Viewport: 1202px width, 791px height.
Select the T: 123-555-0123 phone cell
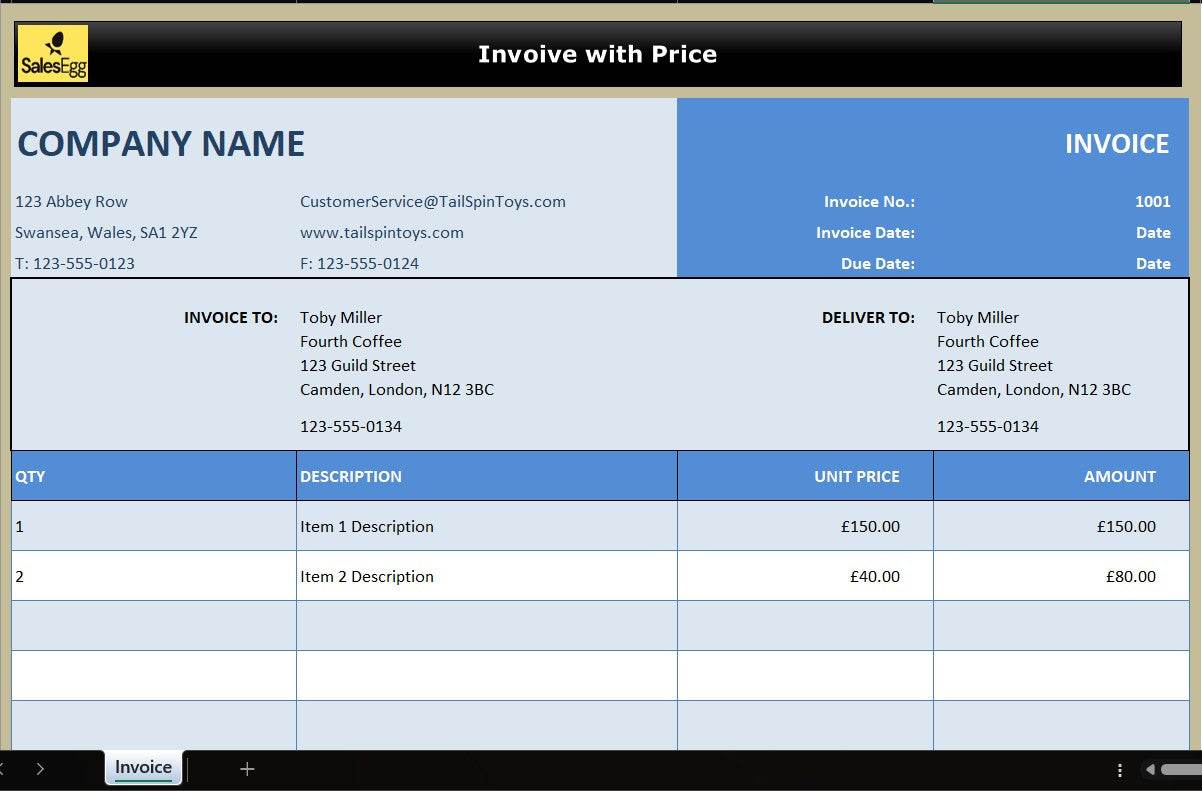(75, 263)
